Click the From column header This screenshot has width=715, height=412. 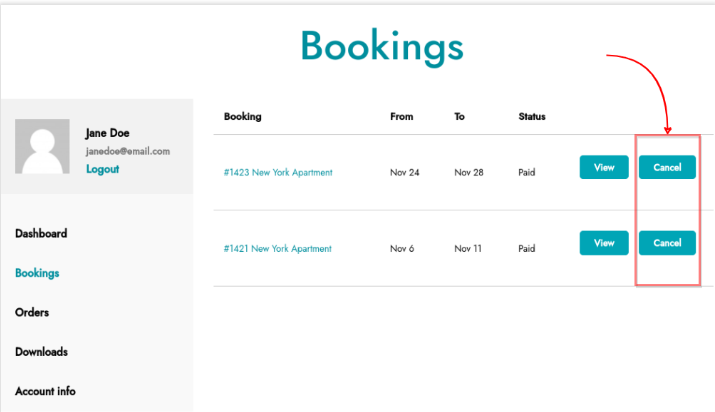click(x=402, y=116)
